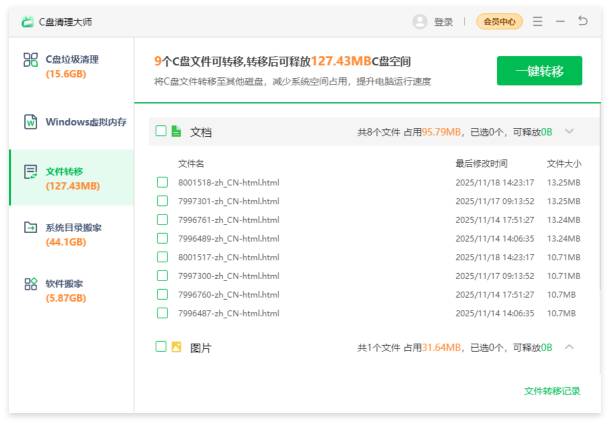Tick checkbox for 8001518-zh_CN-html.html
The width and height of the screenshot is (610, 425).
coord(162,182)
